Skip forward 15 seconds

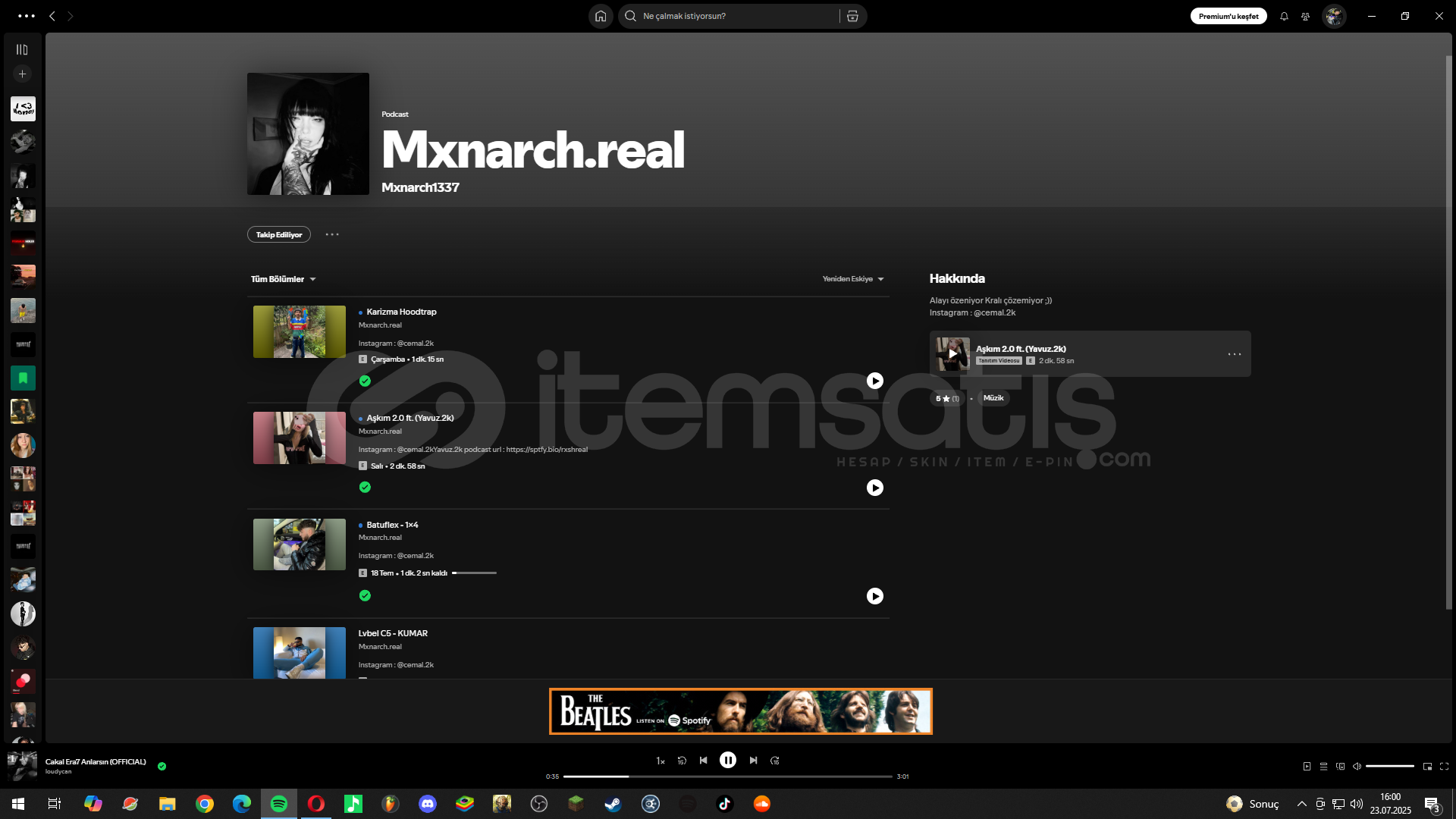click(x=775, y=761)
